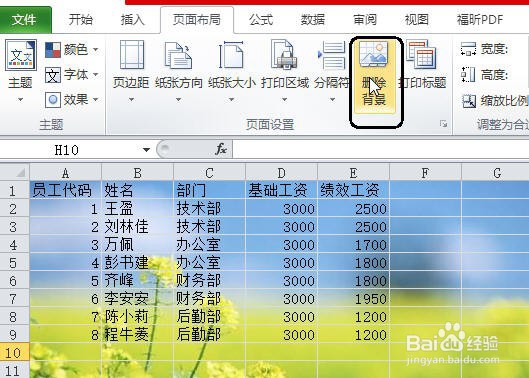Select cell containing 李安安

(x=137, y=299)
